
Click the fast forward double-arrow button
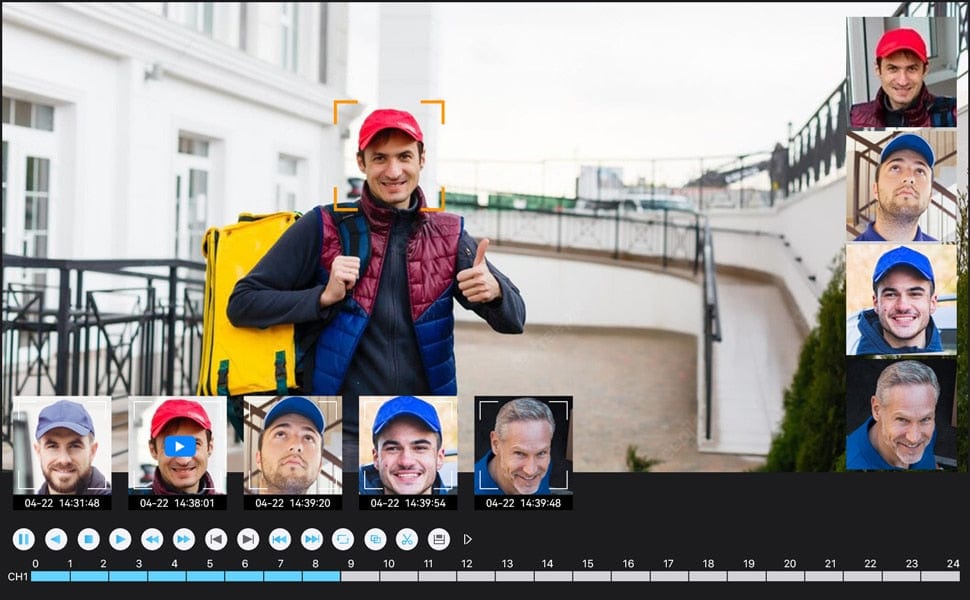coord(184,539)
